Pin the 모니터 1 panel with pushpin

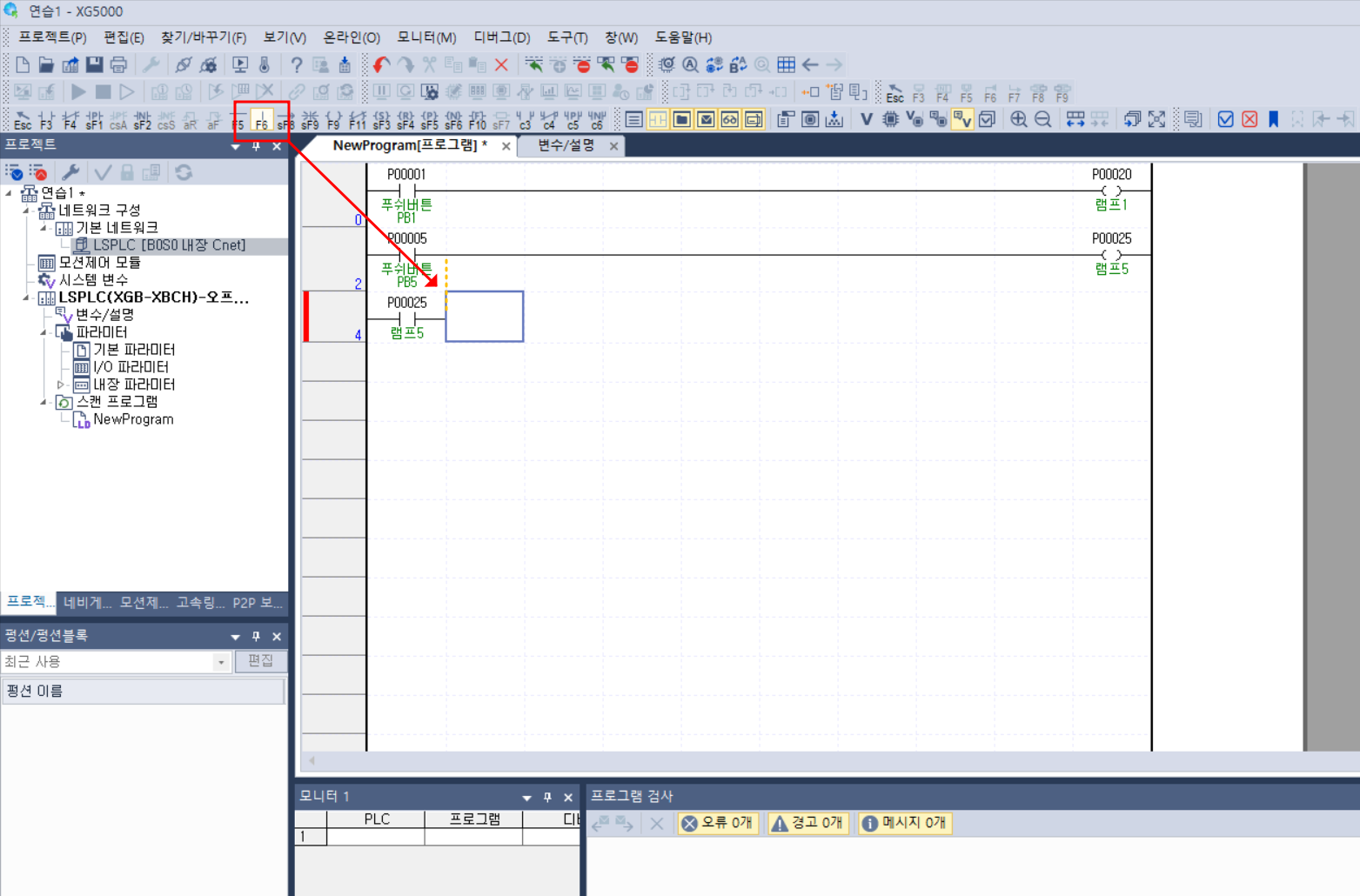pyautogui.click(x=547, y=797)
